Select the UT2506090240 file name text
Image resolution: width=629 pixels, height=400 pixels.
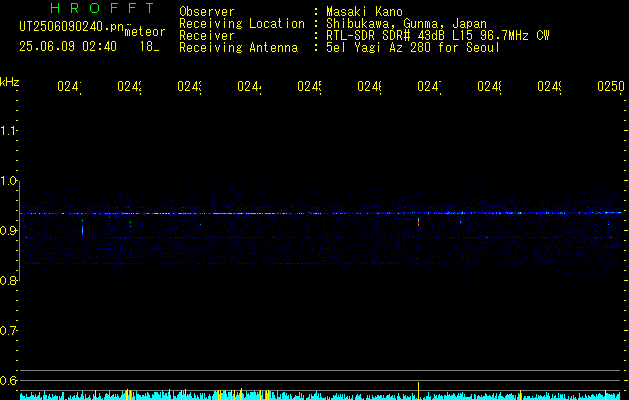point(72,27)
